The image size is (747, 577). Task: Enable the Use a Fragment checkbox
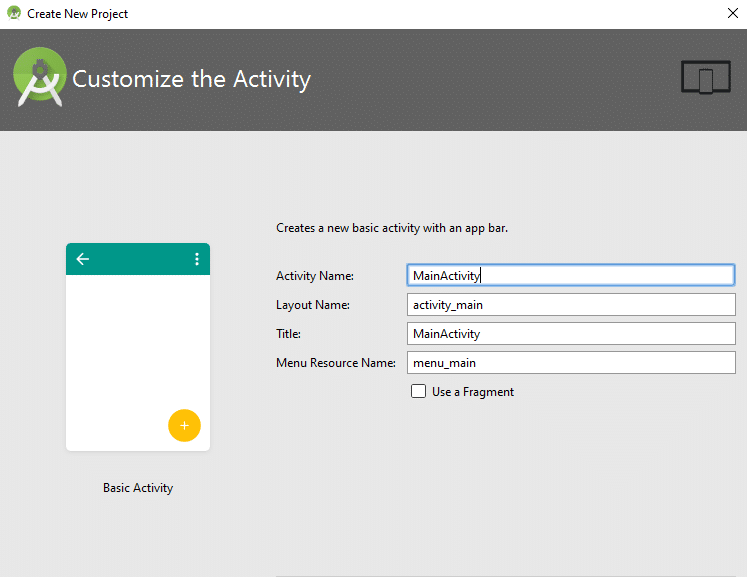point(418,392)
